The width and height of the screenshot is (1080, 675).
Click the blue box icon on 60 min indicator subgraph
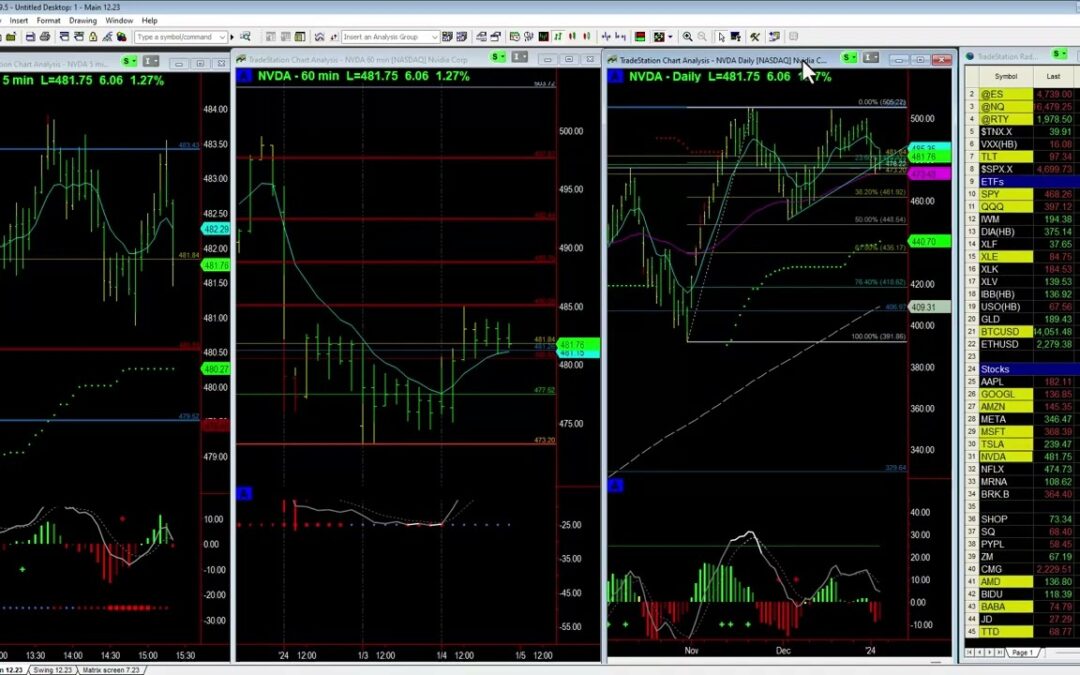pyautogui.click(x=244, y=493)
